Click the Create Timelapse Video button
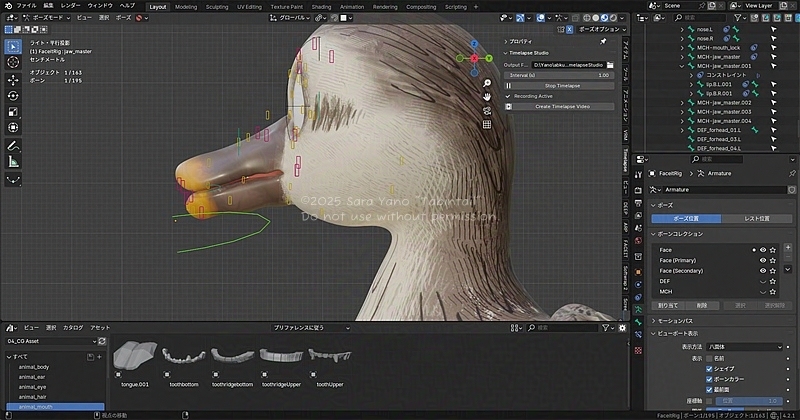 (x=561, y=106)
